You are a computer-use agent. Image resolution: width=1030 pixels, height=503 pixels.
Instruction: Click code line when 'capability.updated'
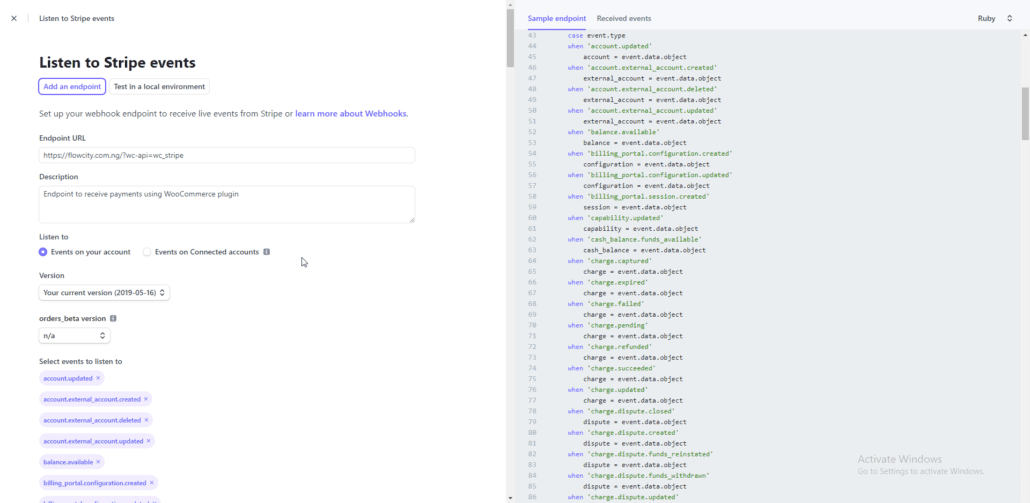pyautogui.click(x=616, y=218)
